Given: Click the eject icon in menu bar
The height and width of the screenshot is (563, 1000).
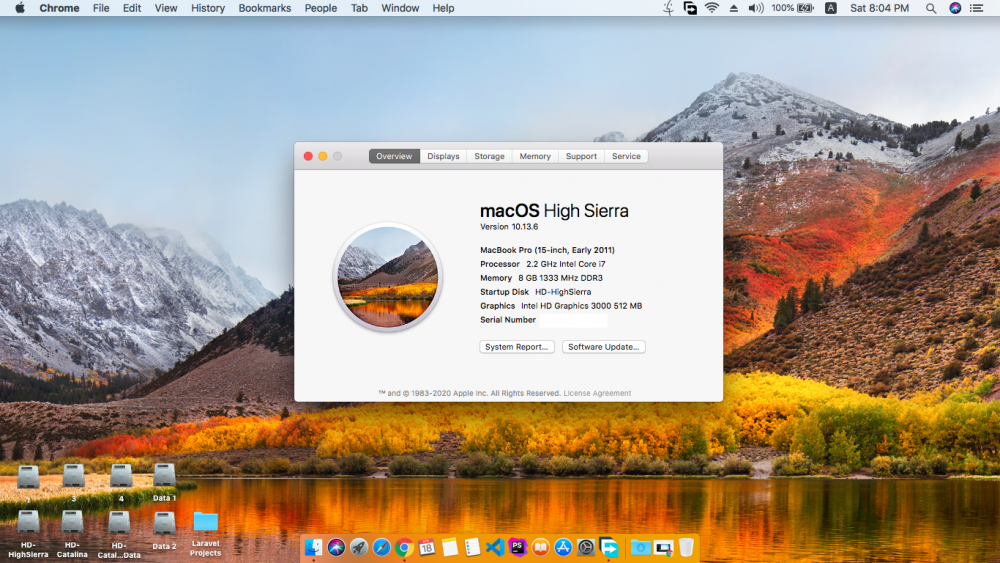Looking at the screenshot, I should point(733,8).
